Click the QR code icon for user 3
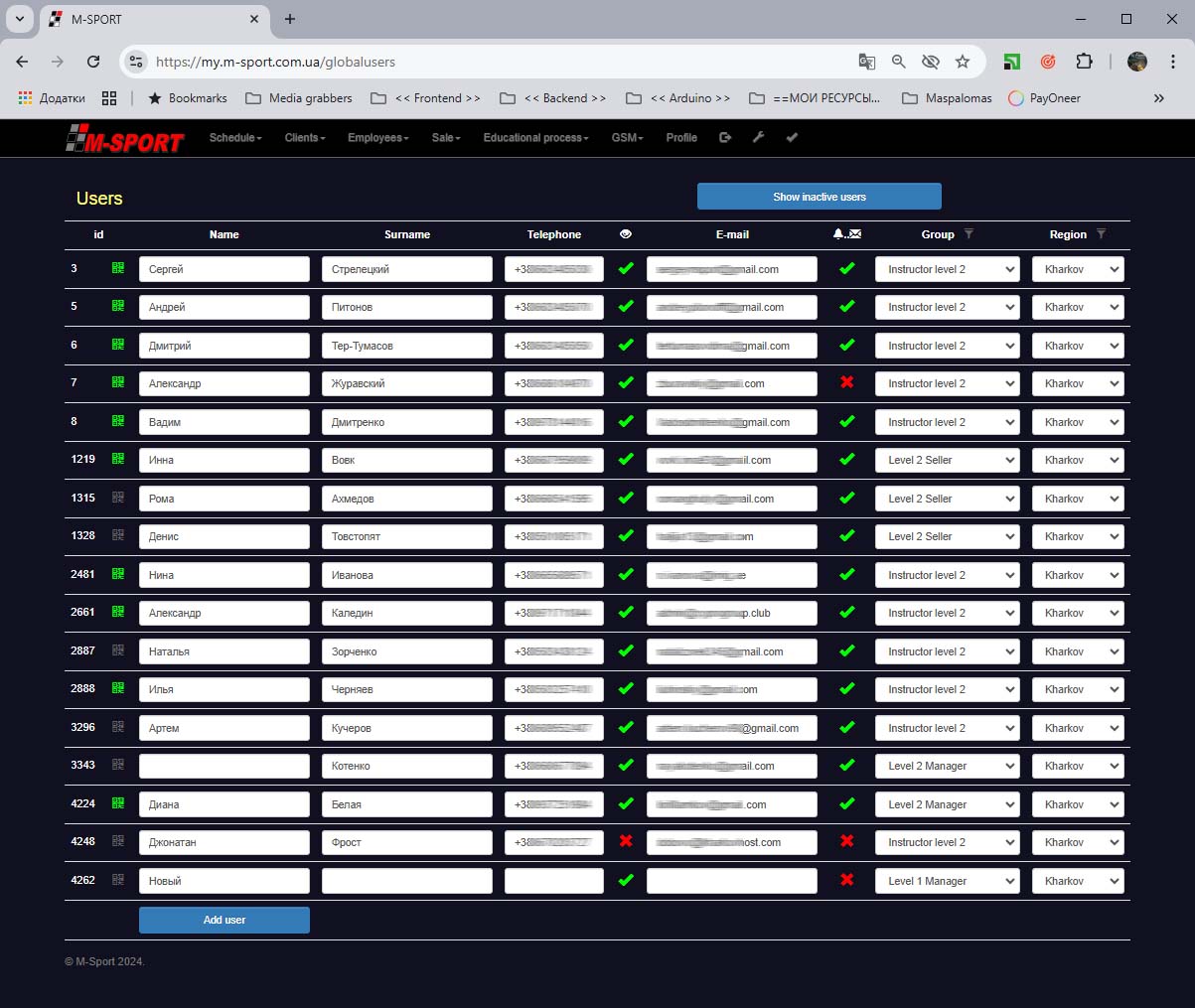This screenshot has height=1008, width=1195. click(118, 268)
